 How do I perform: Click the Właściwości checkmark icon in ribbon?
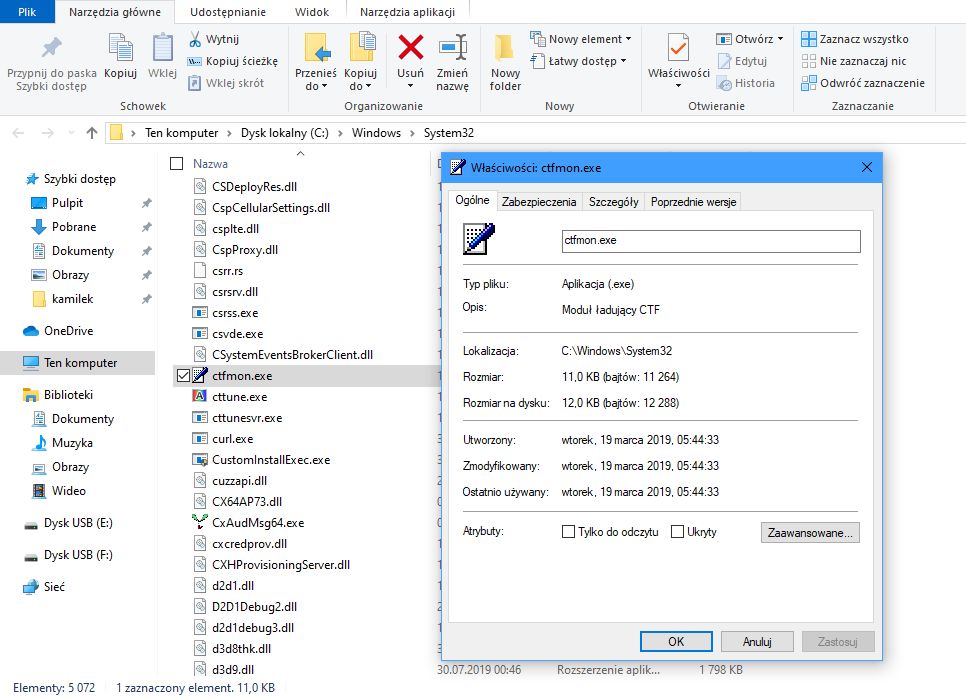[678, 47]
